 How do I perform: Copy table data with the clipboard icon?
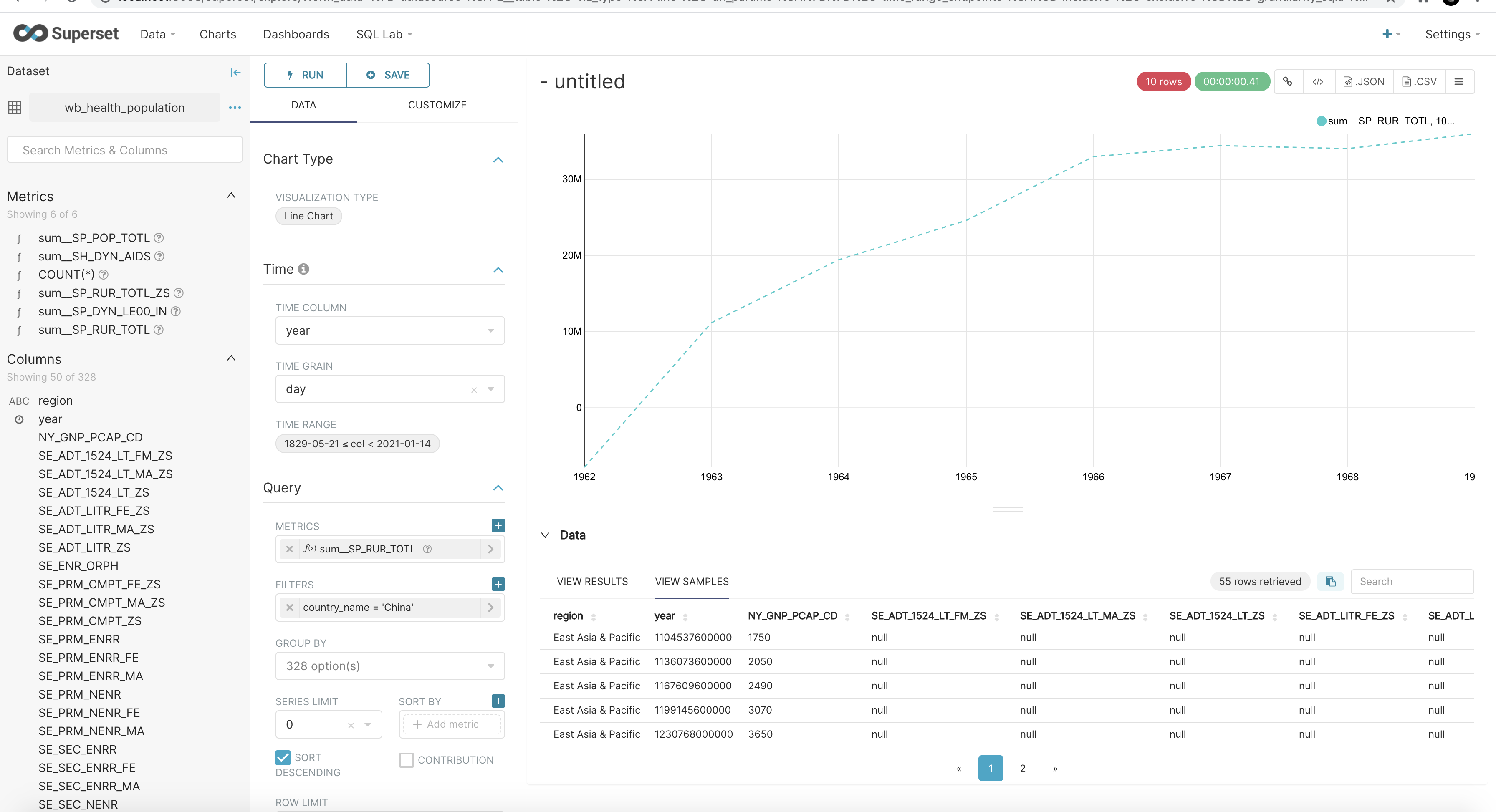point(1330,581)
